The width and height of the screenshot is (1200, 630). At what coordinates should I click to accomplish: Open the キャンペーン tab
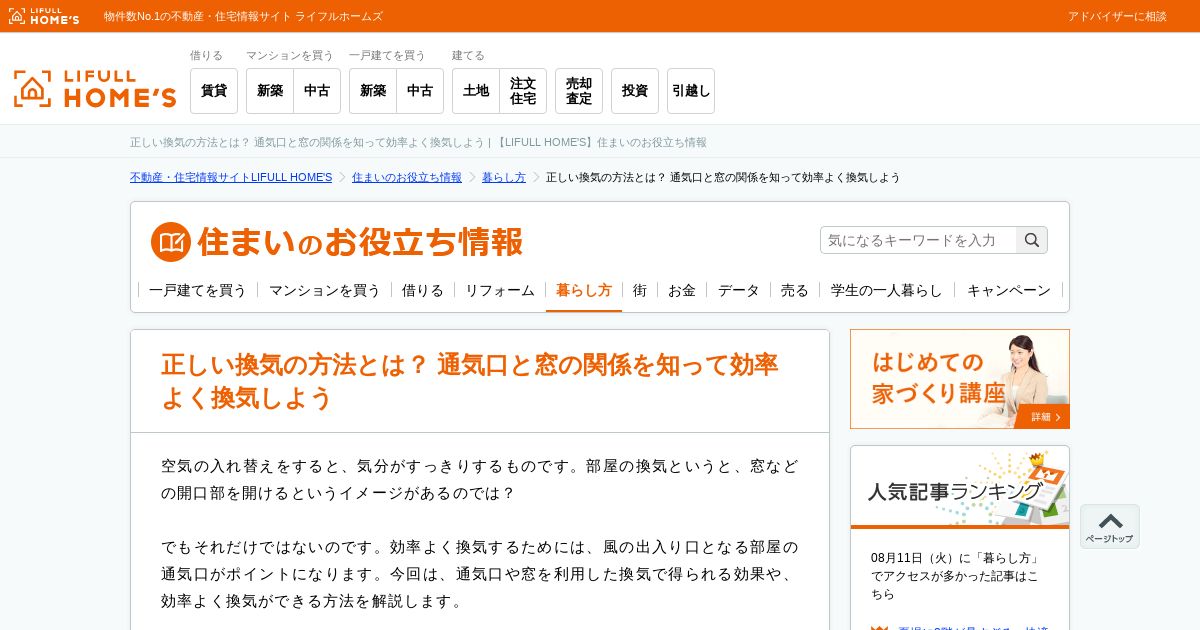point(1009,290)
